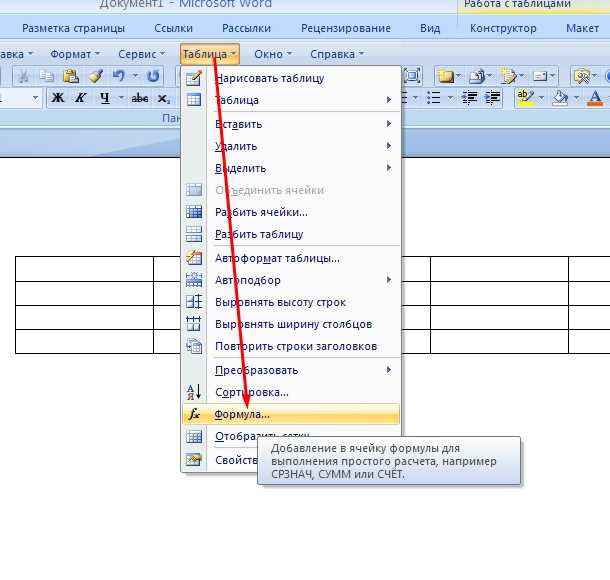Open the Окно menu

coord(273,54)
